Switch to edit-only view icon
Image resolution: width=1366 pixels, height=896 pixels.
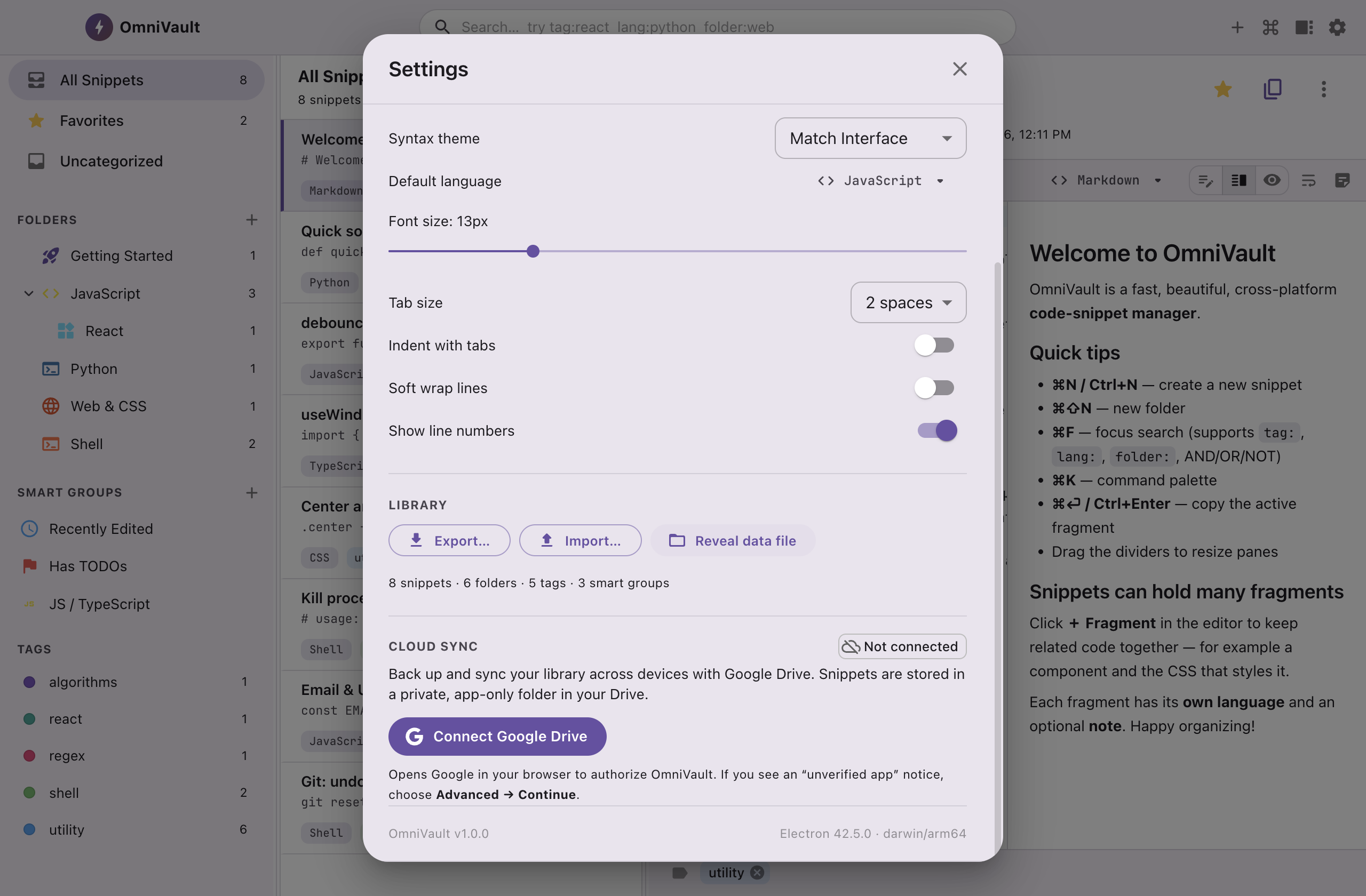pos(1206,181)
